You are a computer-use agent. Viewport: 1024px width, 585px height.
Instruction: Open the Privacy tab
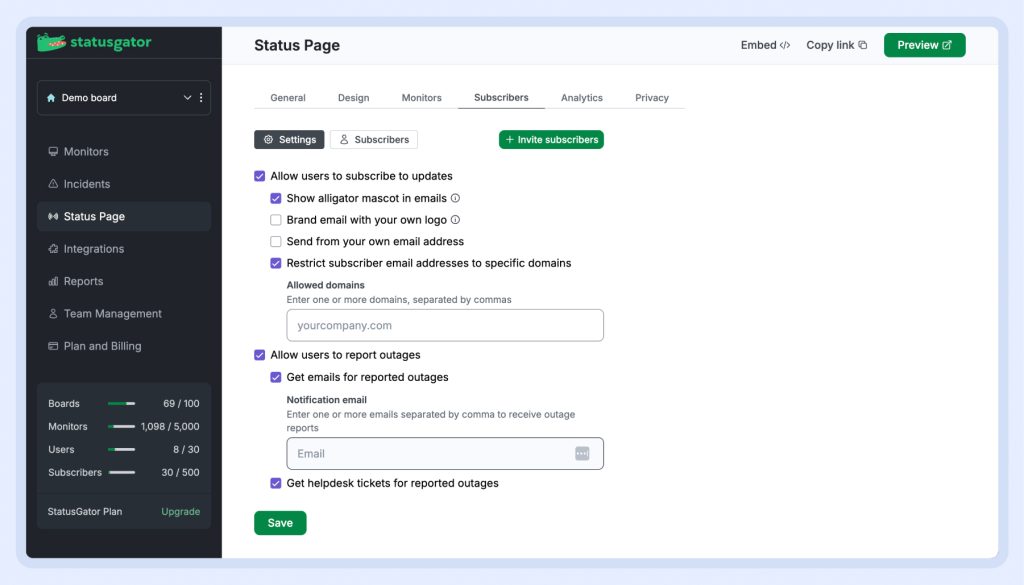(x=651, y=98)
